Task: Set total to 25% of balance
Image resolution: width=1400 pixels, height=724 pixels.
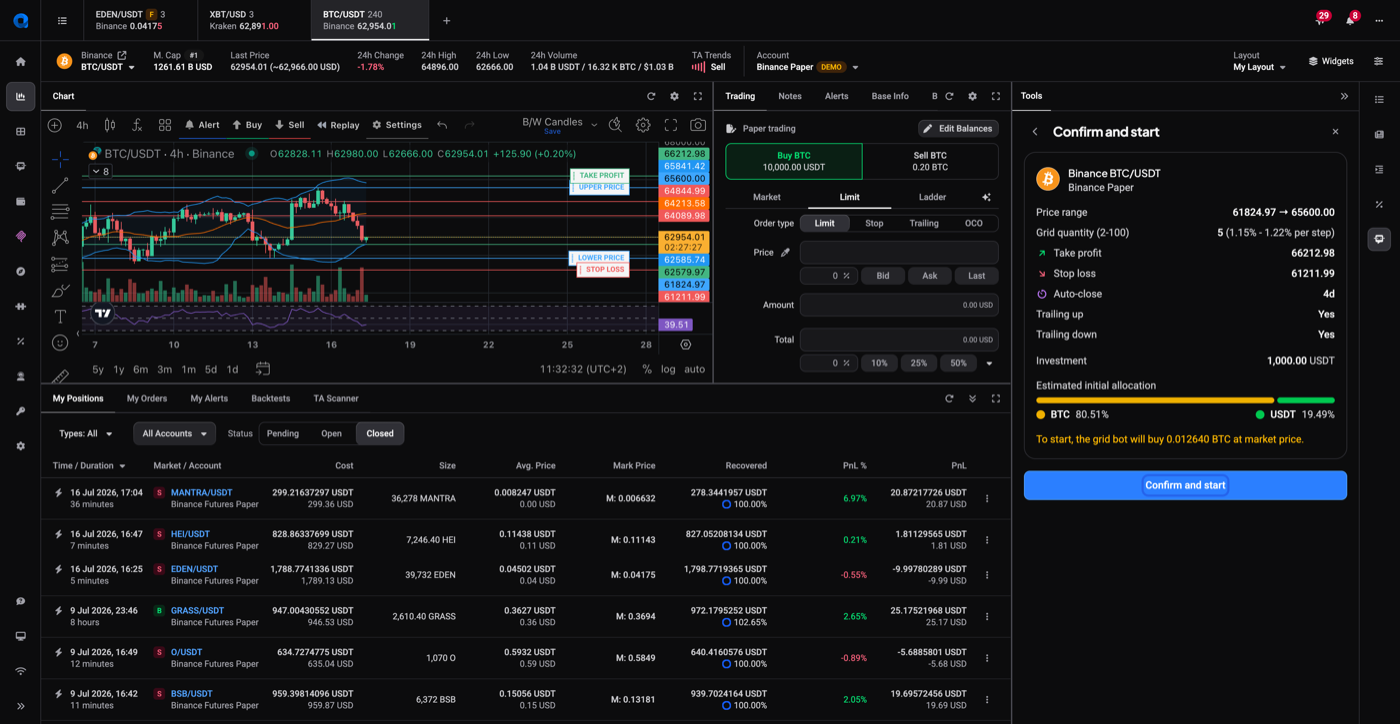Action: [918, 363]
